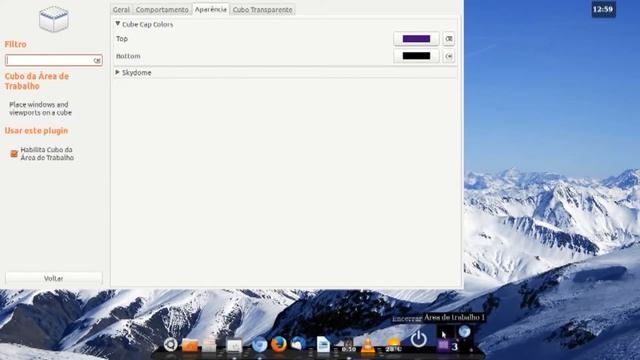
Task: Click the 'Place windows and viewports on a cube' description
Action: [x=40, y=109]
